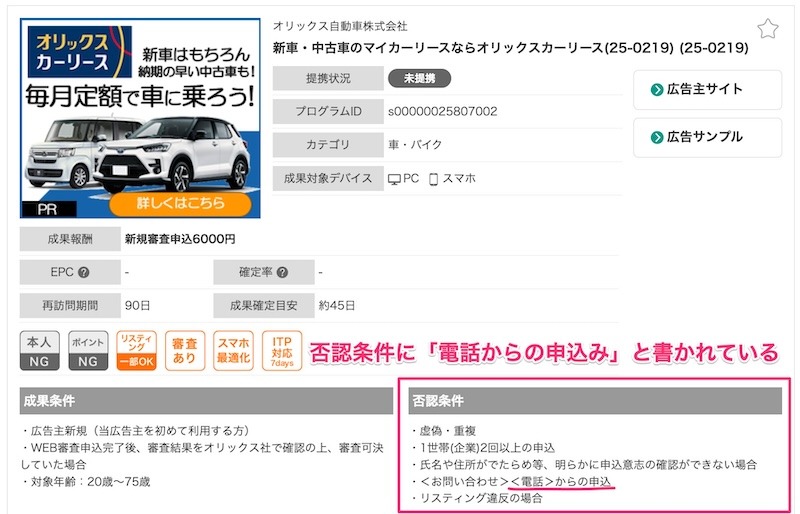Click the オリックス自動車株式会社 company name
This screenshot has height=514, width=800.
click(340, 26)
